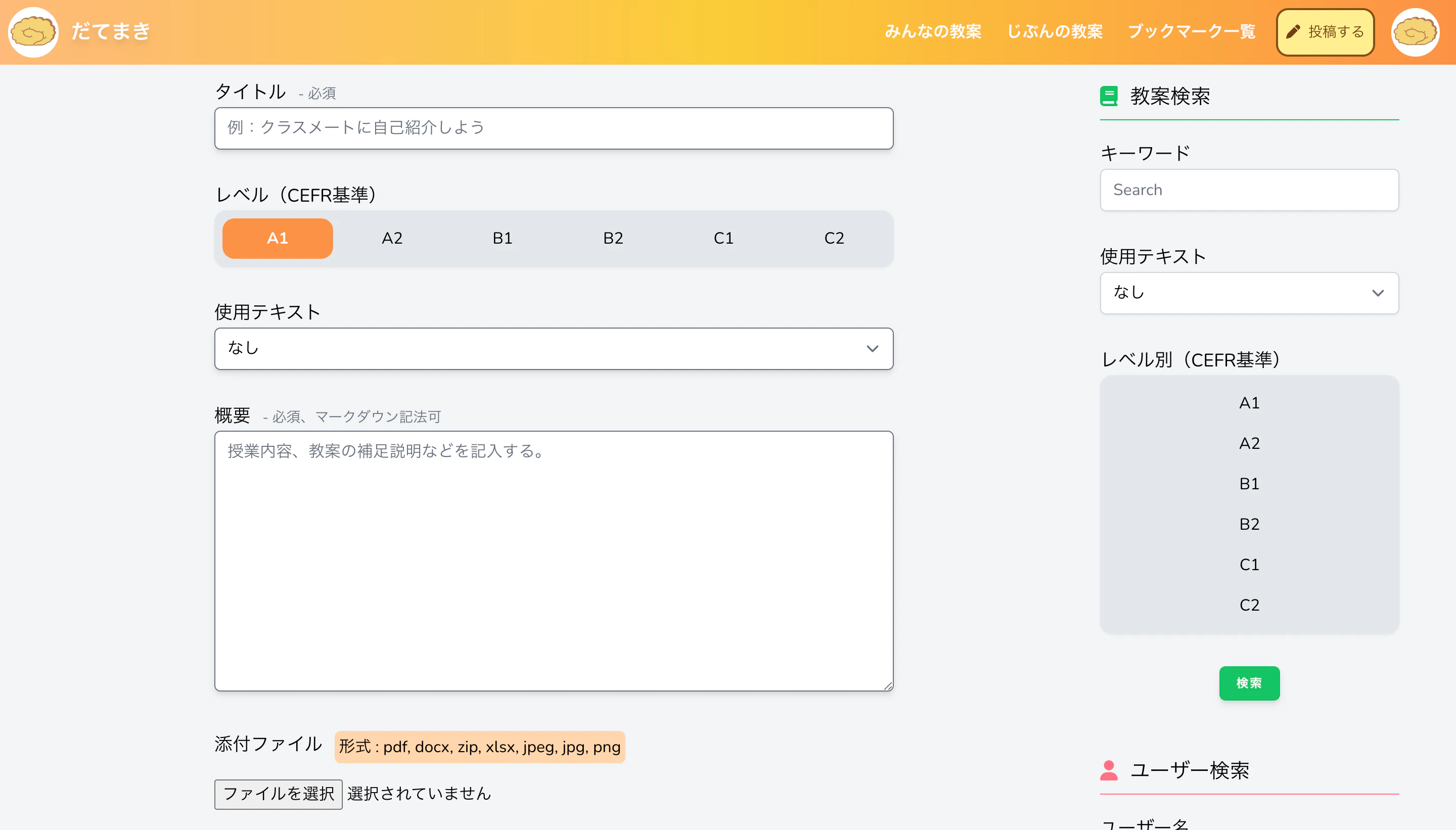The image size is (1456, 830).
Task: Filter by C1 in レベル別 sidebar
Action: coord(1249,565)
